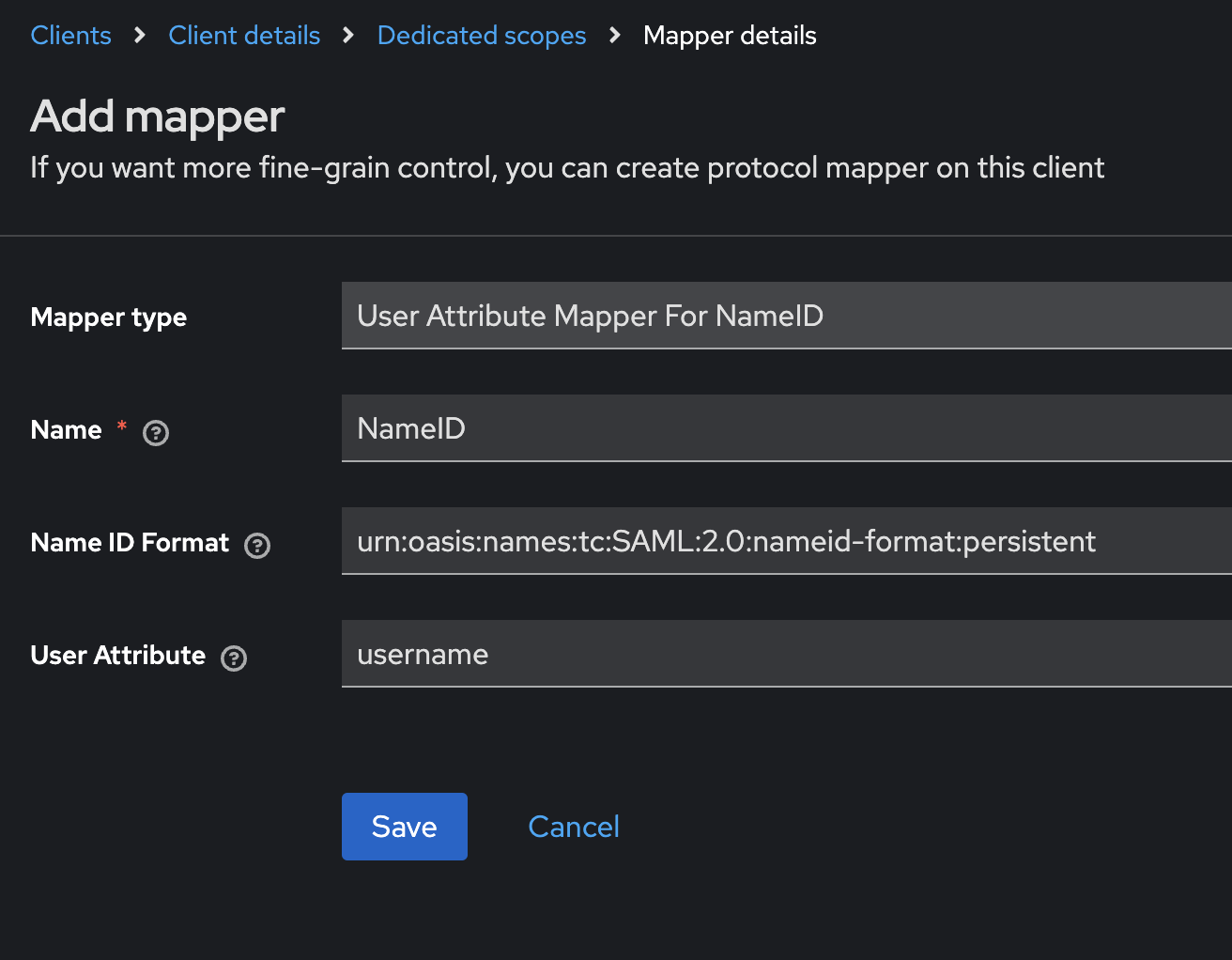Click the Add mapper heading
This screenshot has height=960, width=1232.
[x=158, y=116]
